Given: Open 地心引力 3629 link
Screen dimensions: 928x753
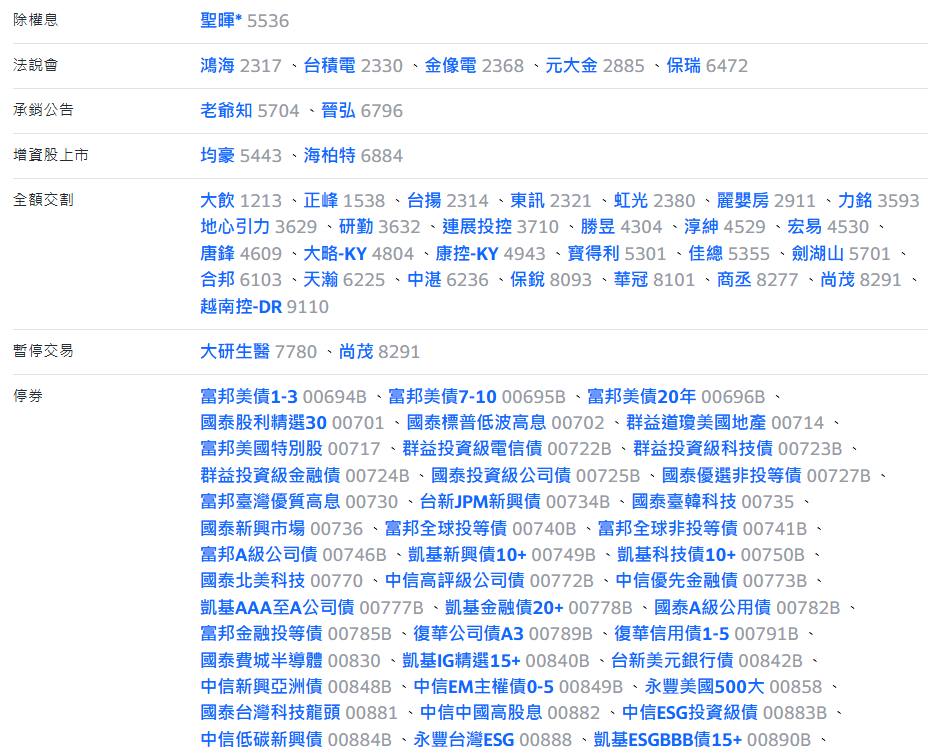Looking at the screenshot, I should click(x=259, y=227).
